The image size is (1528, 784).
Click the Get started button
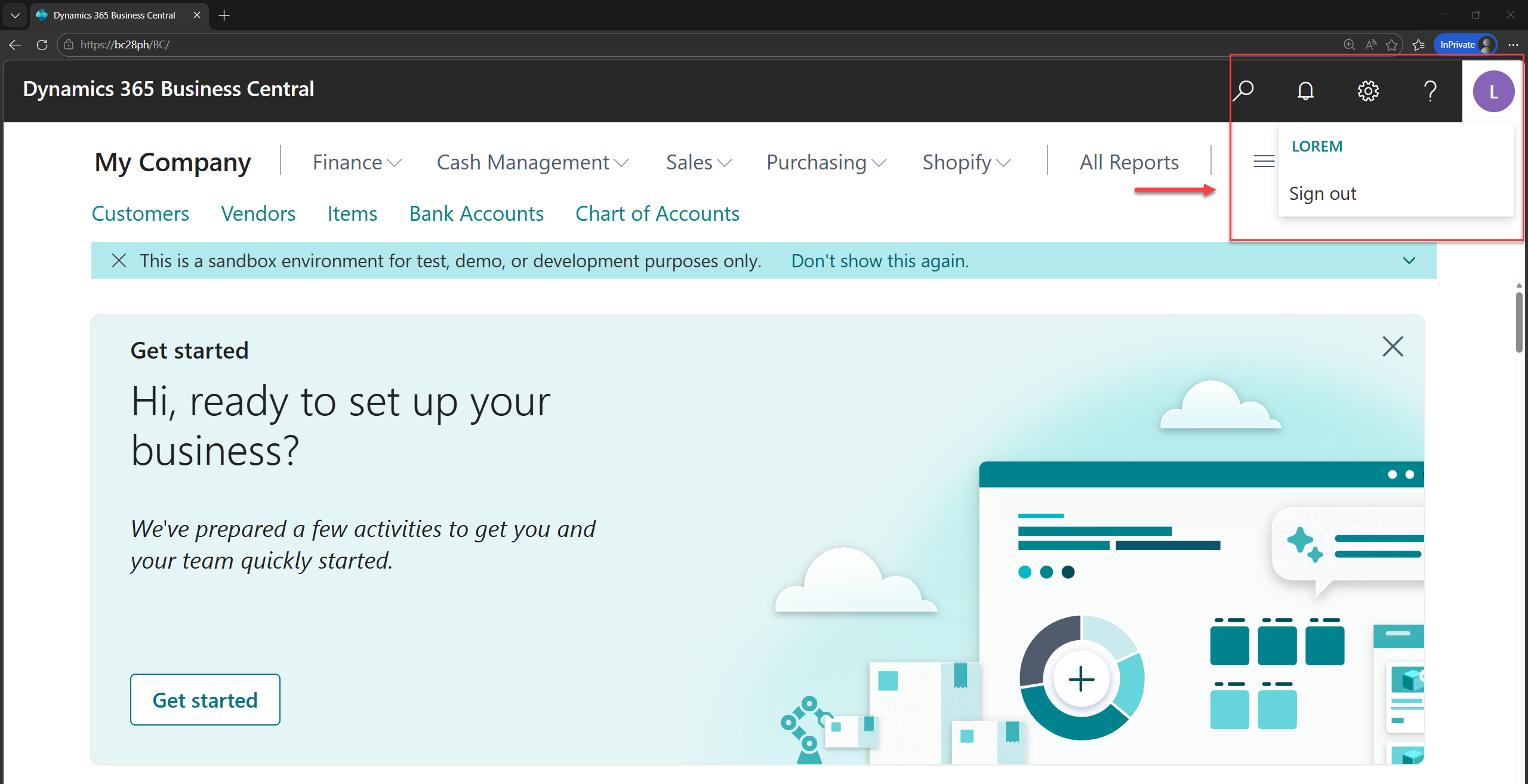pos(205,699)
